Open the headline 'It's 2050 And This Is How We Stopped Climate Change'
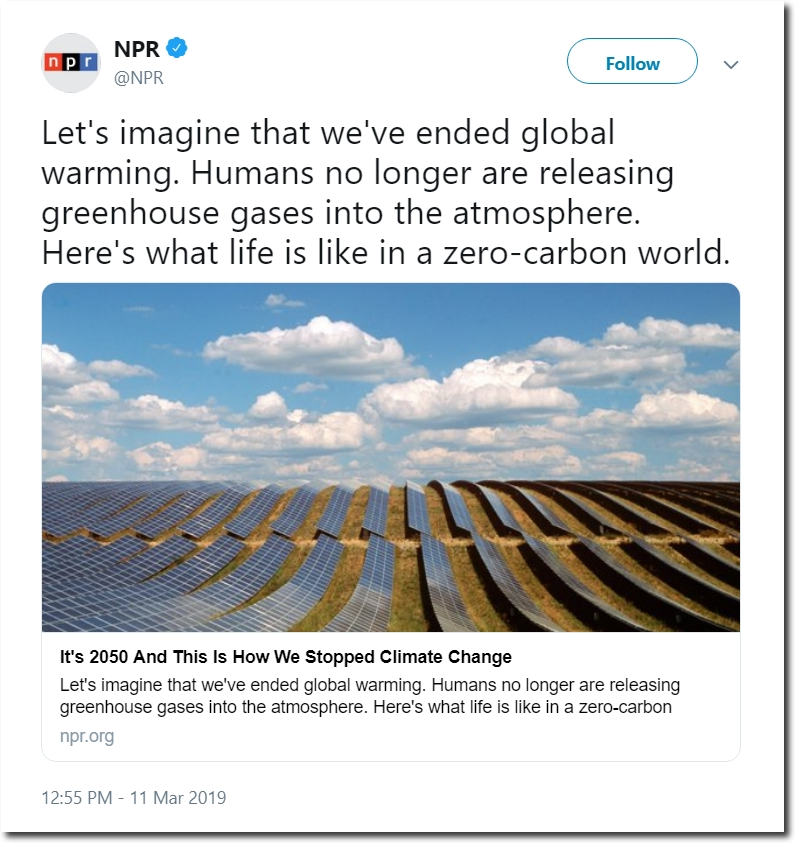The width and height of the screenshot is (795, 843). click(x=285, y=657)
